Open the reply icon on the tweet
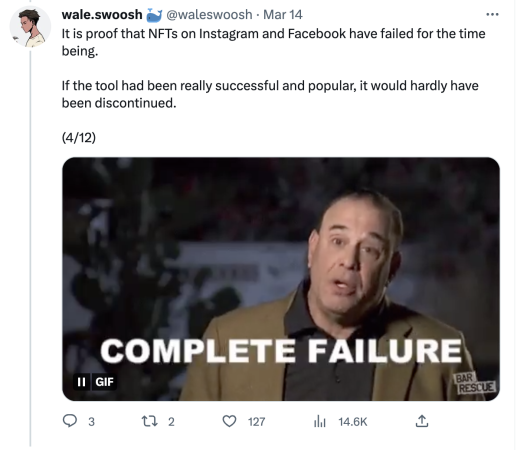This screenshot has width=517, height=450. 70,421
